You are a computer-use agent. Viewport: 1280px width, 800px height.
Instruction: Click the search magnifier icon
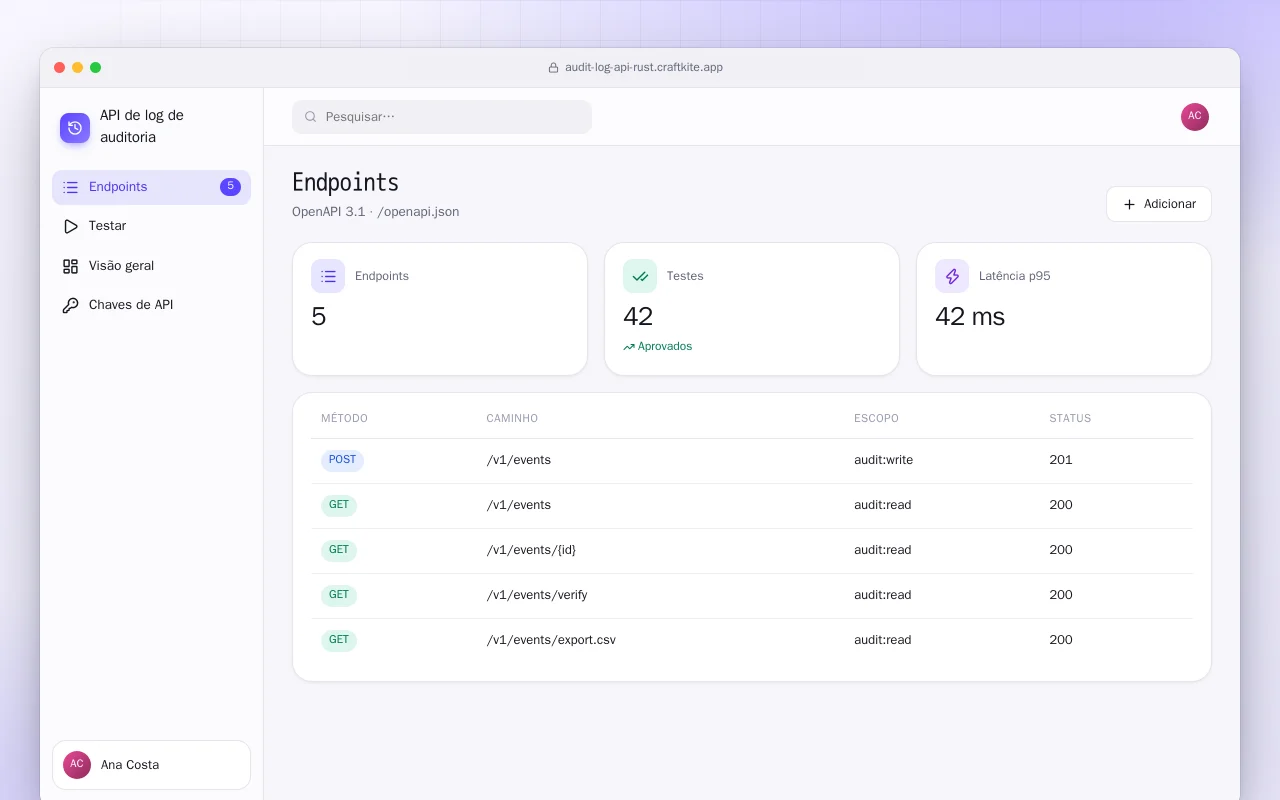coord(311,117)
